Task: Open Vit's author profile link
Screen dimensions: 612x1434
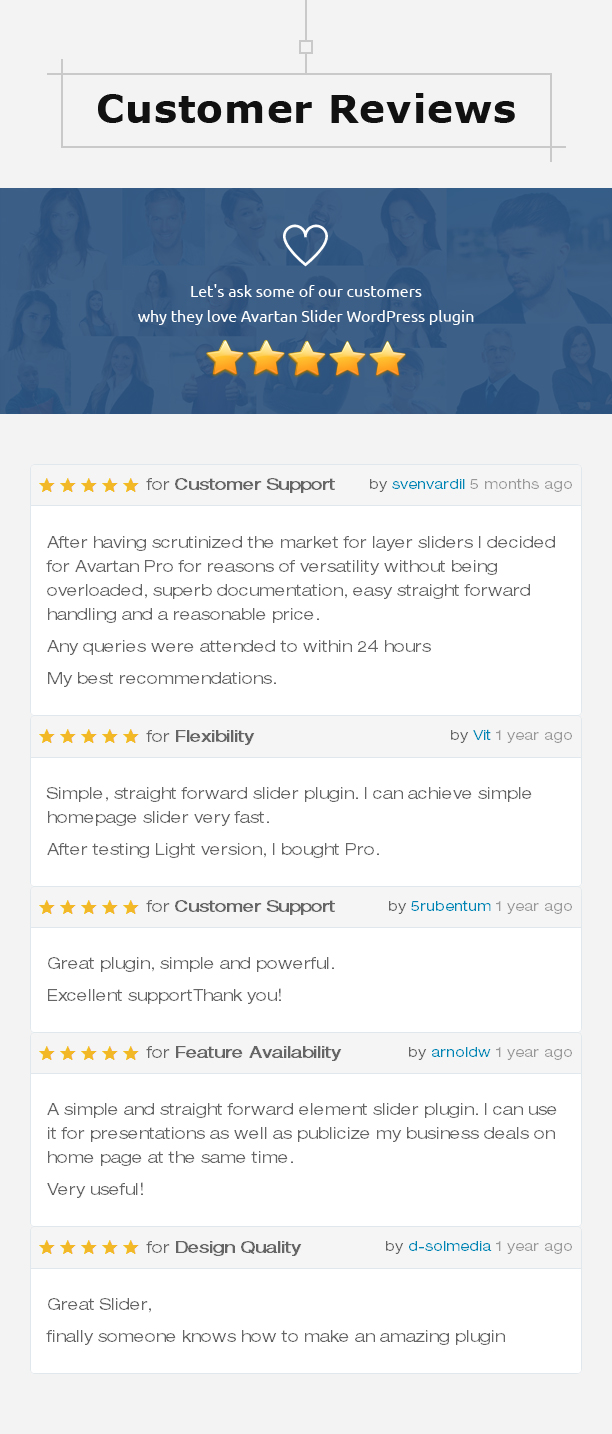Action: (482, 735)
